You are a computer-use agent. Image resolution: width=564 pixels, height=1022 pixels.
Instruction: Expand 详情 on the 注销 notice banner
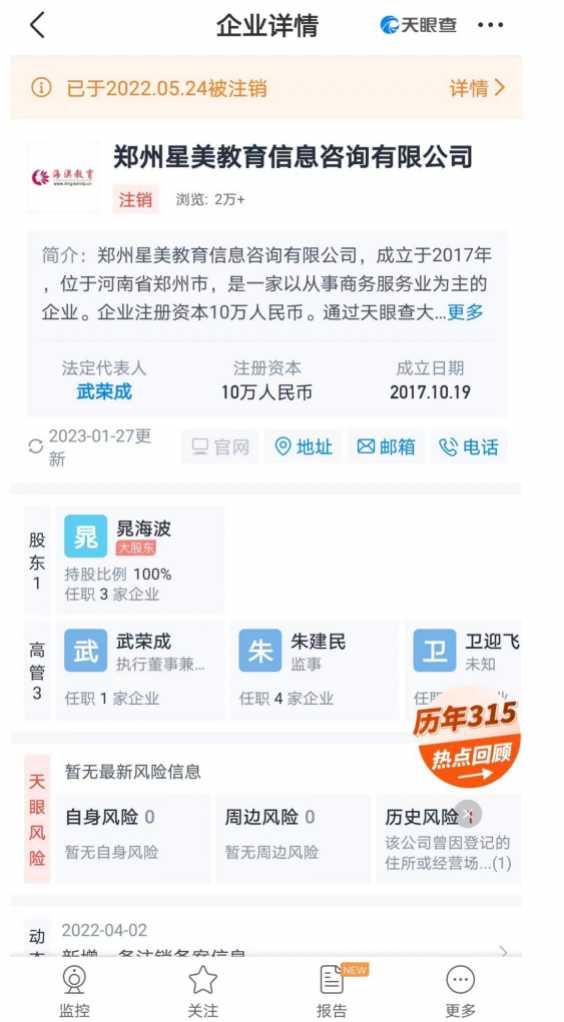[x=477, y=88]
